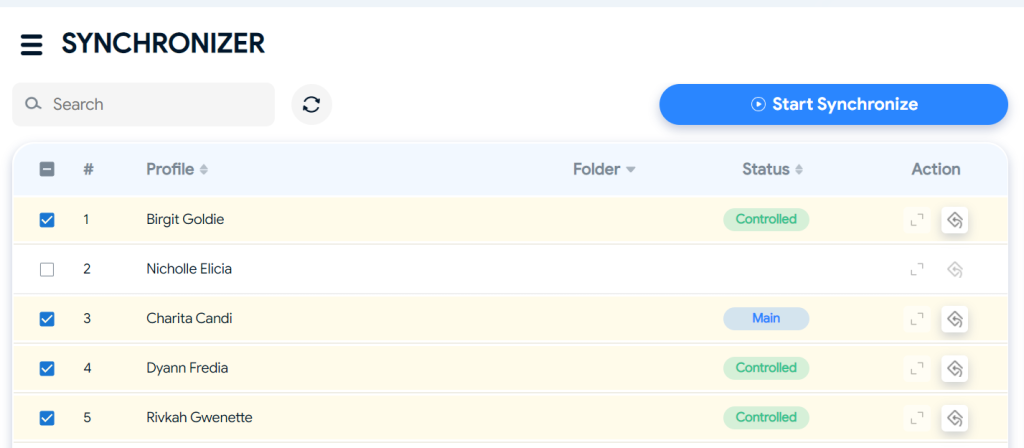Uncheck the Rivkah Gwenette row checkbox
The height and width of the screenshot is (448, 1024).
click(x=47, y=418)
